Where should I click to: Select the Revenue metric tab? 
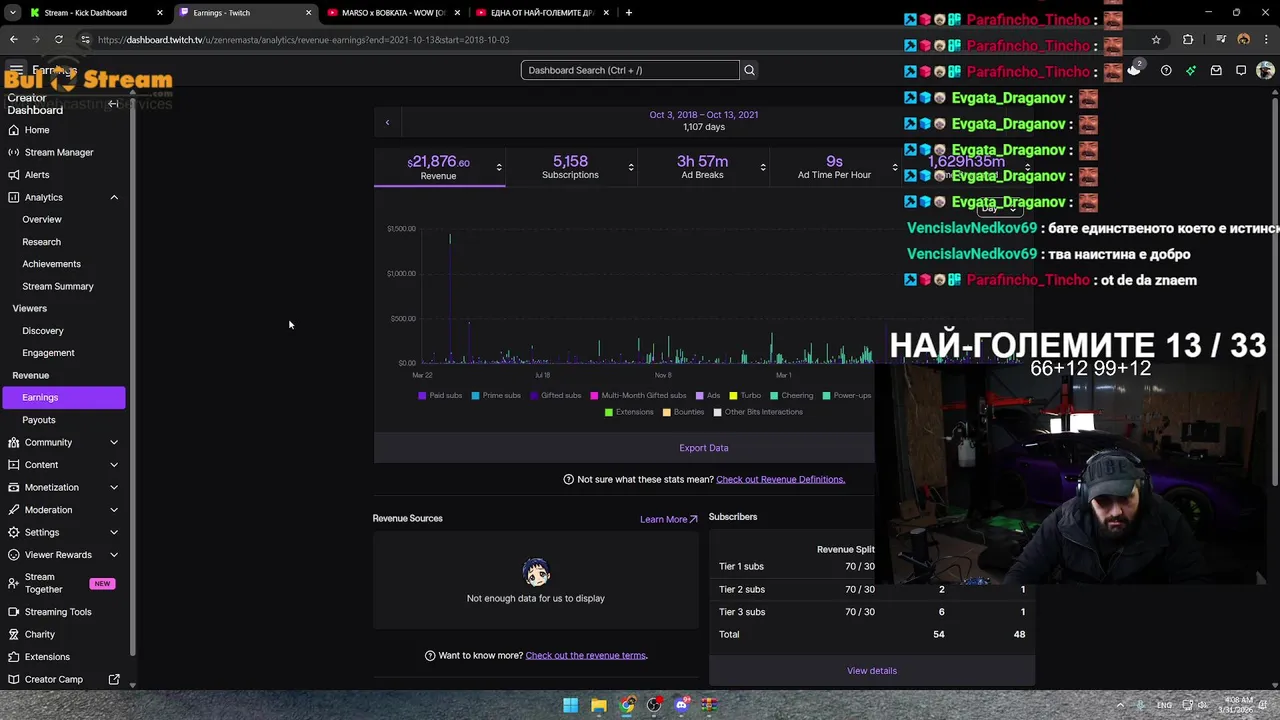pos(439,167)
